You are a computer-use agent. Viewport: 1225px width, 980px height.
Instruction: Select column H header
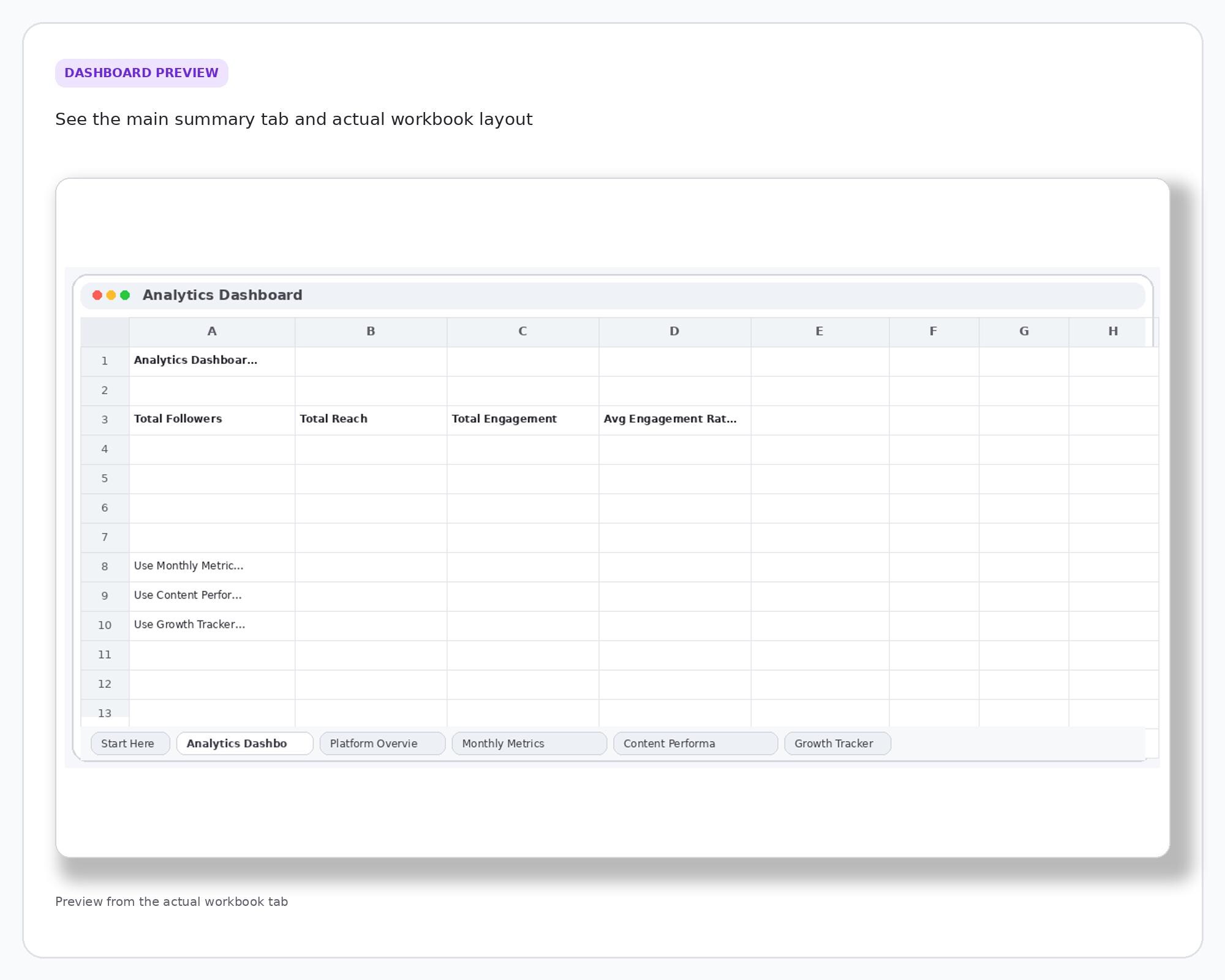[1113, 332]
